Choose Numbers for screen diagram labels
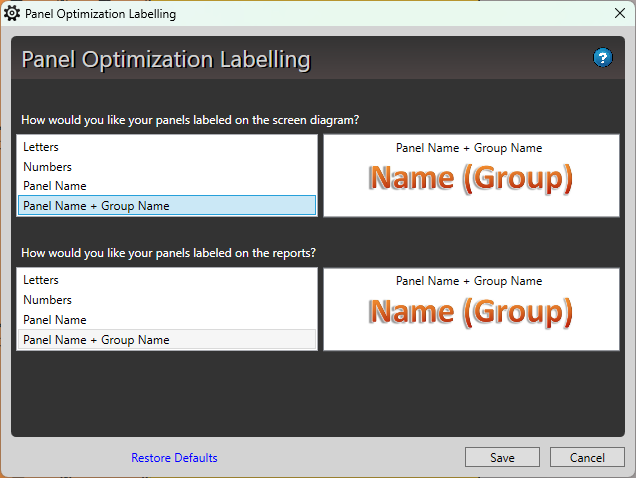 coord(47,167)
